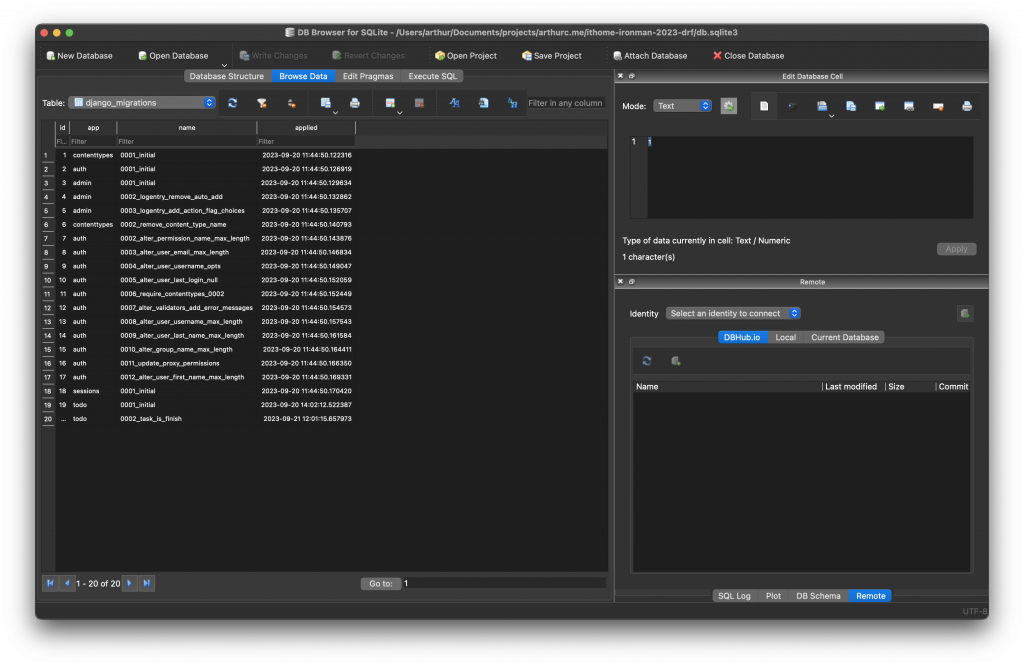
Task: Open the SQL Log bottom tab
Action: point(734,596)
